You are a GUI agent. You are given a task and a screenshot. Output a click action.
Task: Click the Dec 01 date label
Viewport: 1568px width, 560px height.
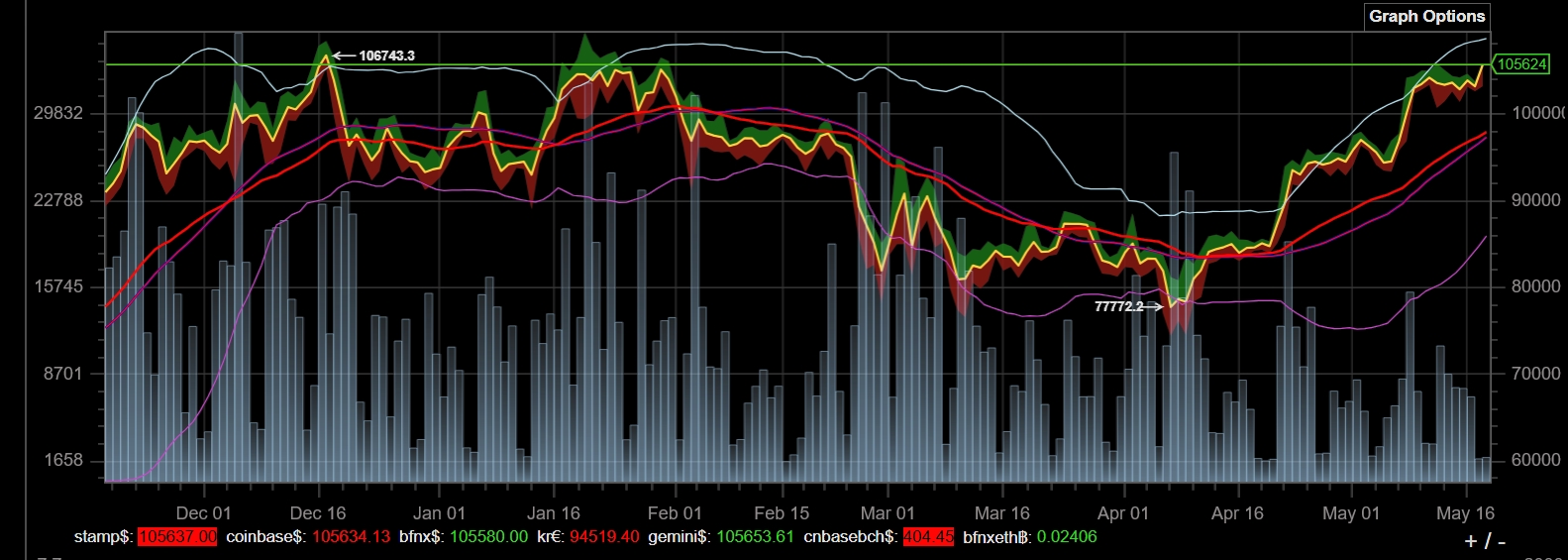click(203, 513)
